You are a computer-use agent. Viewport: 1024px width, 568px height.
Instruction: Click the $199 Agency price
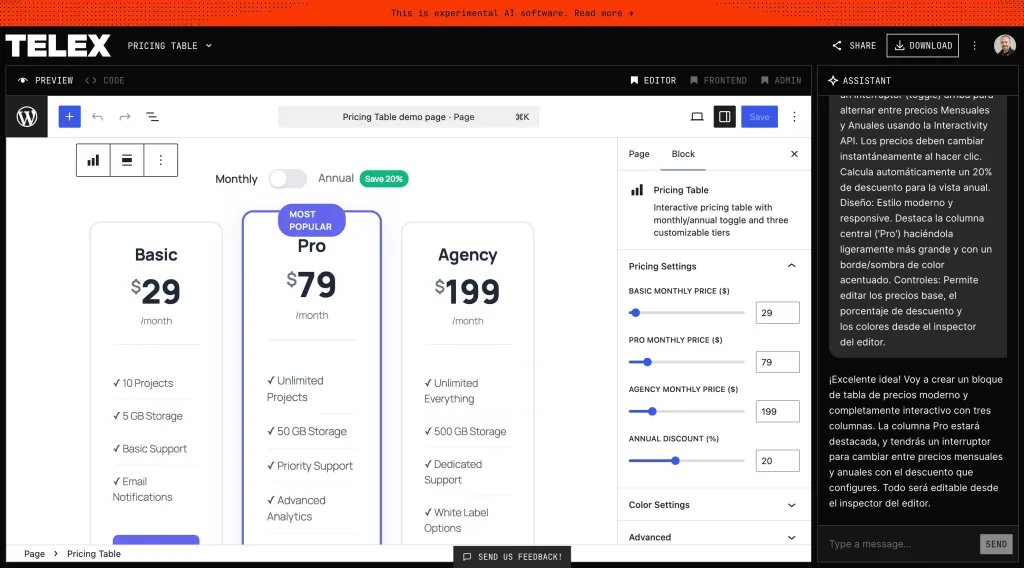[x=468, y=291]
